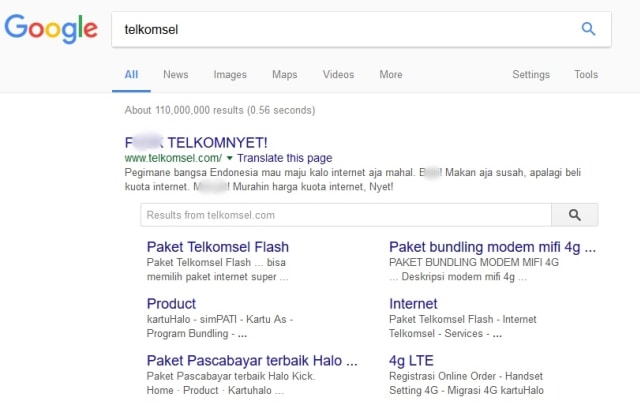Open the 4g LTE sitelink
This screenshot has width=640, height=416.
point(411,360)
